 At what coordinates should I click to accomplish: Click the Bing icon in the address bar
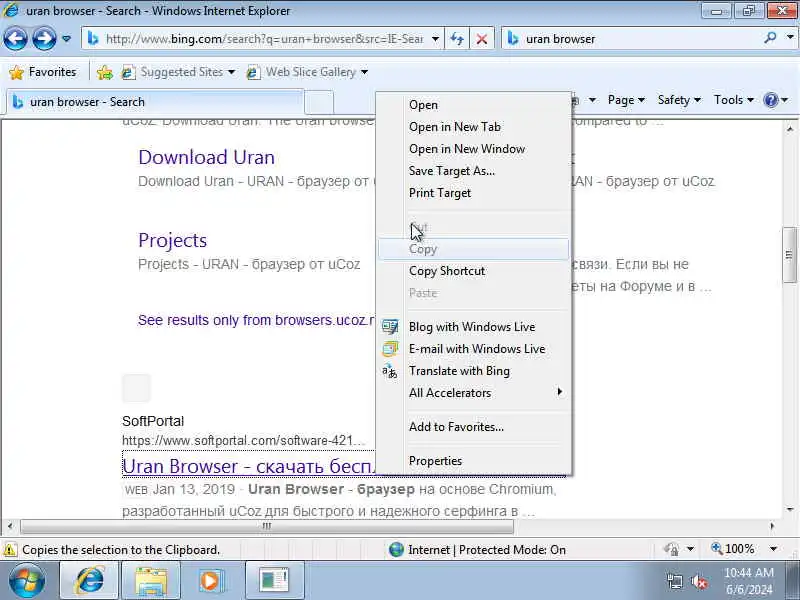coord(93,39)
